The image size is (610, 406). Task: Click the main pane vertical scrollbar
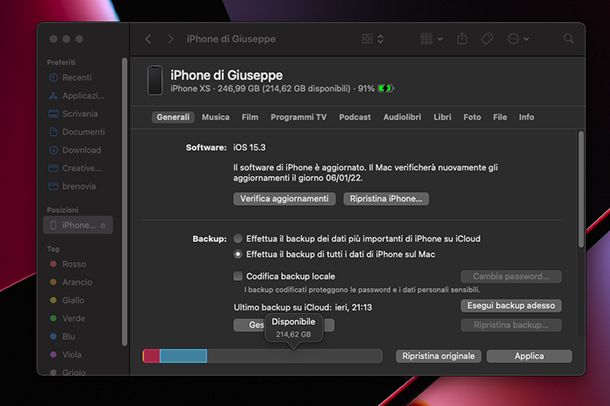tap(581, 189)
